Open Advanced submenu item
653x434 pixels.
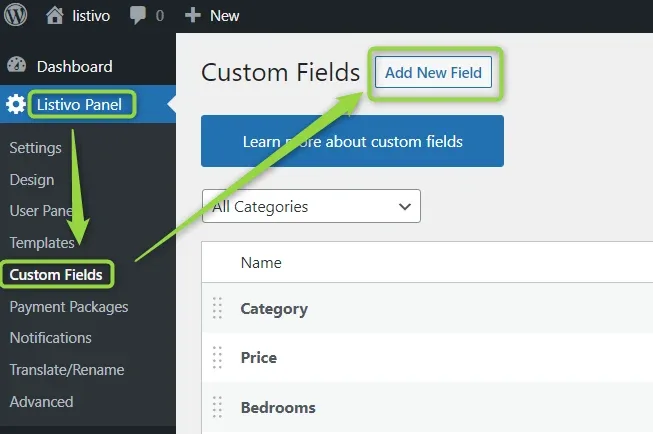coord(41,402)
